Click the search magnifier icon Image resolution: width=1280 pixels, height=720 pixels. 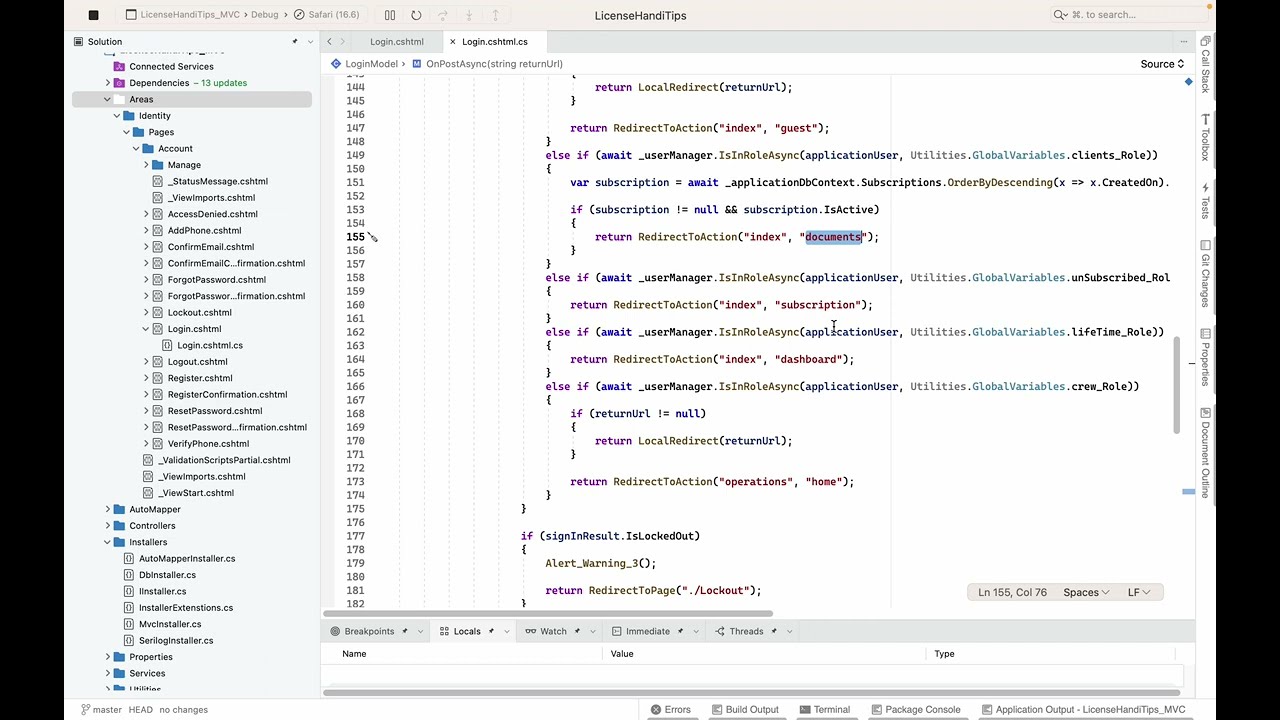1060,15
